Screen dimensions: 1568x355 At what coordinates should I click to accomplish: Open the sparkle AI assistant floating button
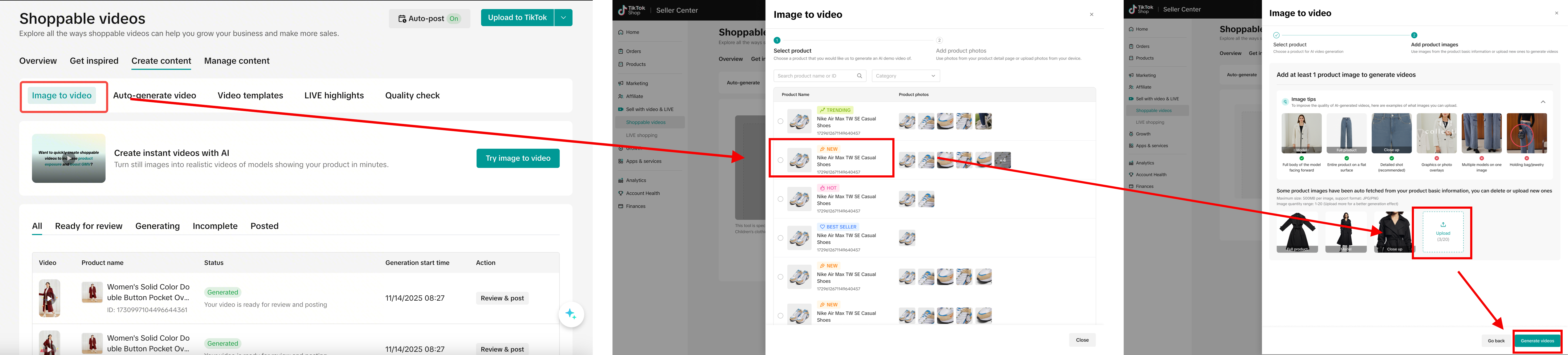click(x=571, y=314)
